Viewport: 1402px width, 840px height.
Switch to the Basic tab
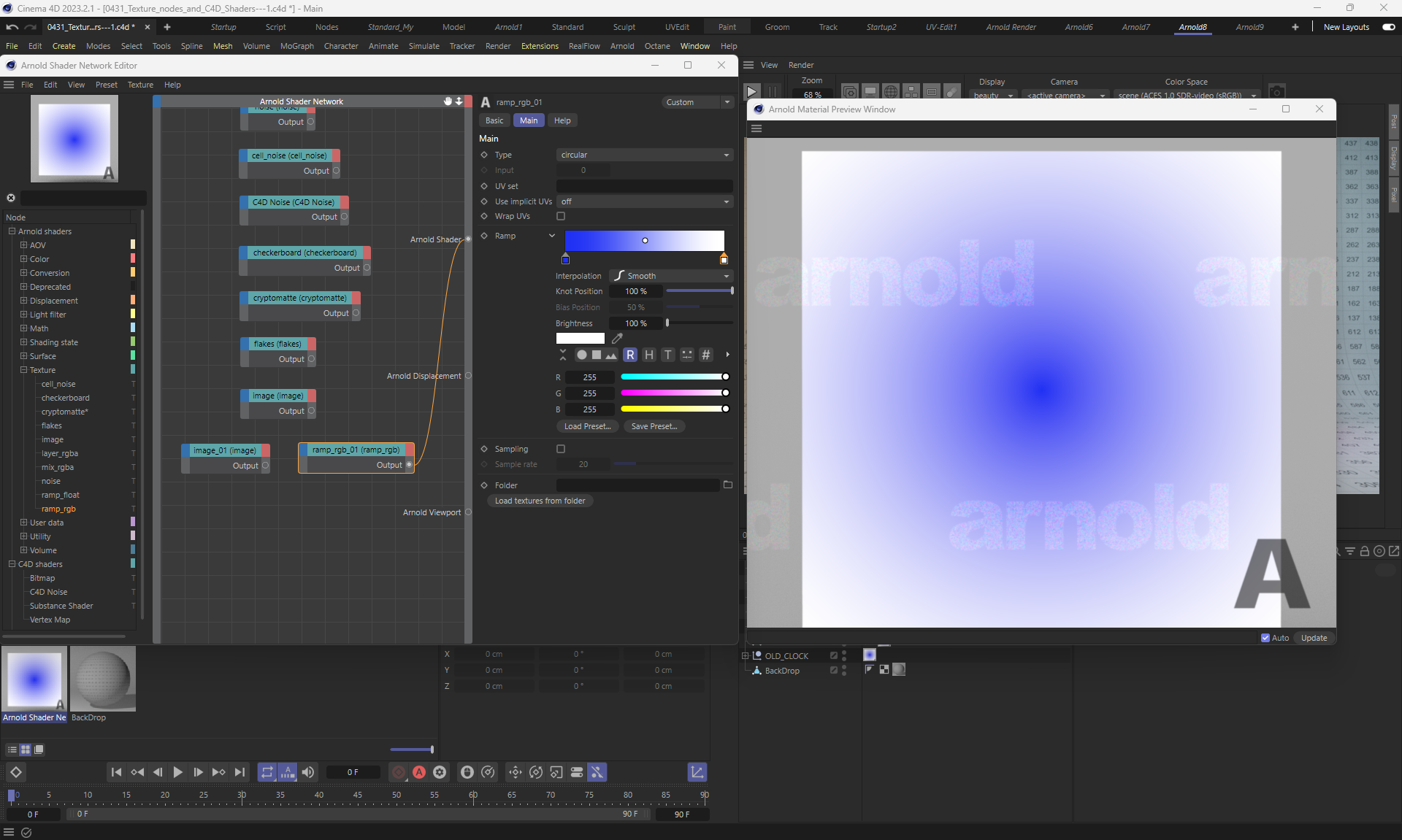494,121
